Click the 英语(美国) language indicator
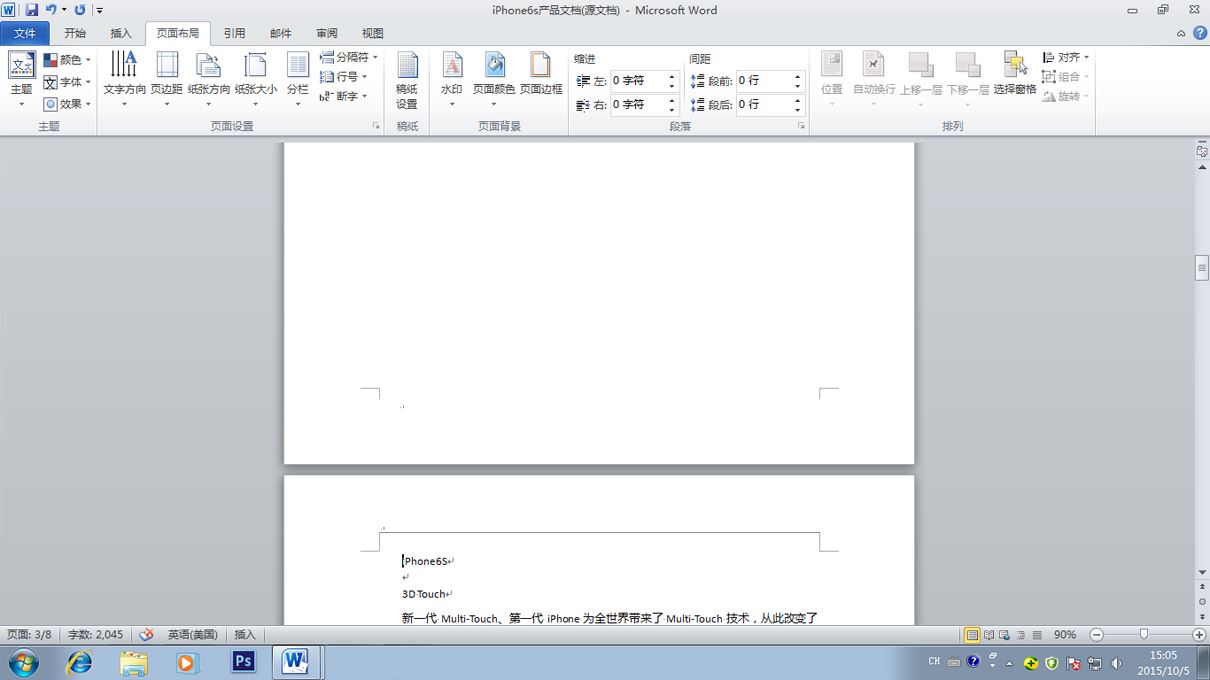This screenshot has height=680, width=1210. coord(193,635)
